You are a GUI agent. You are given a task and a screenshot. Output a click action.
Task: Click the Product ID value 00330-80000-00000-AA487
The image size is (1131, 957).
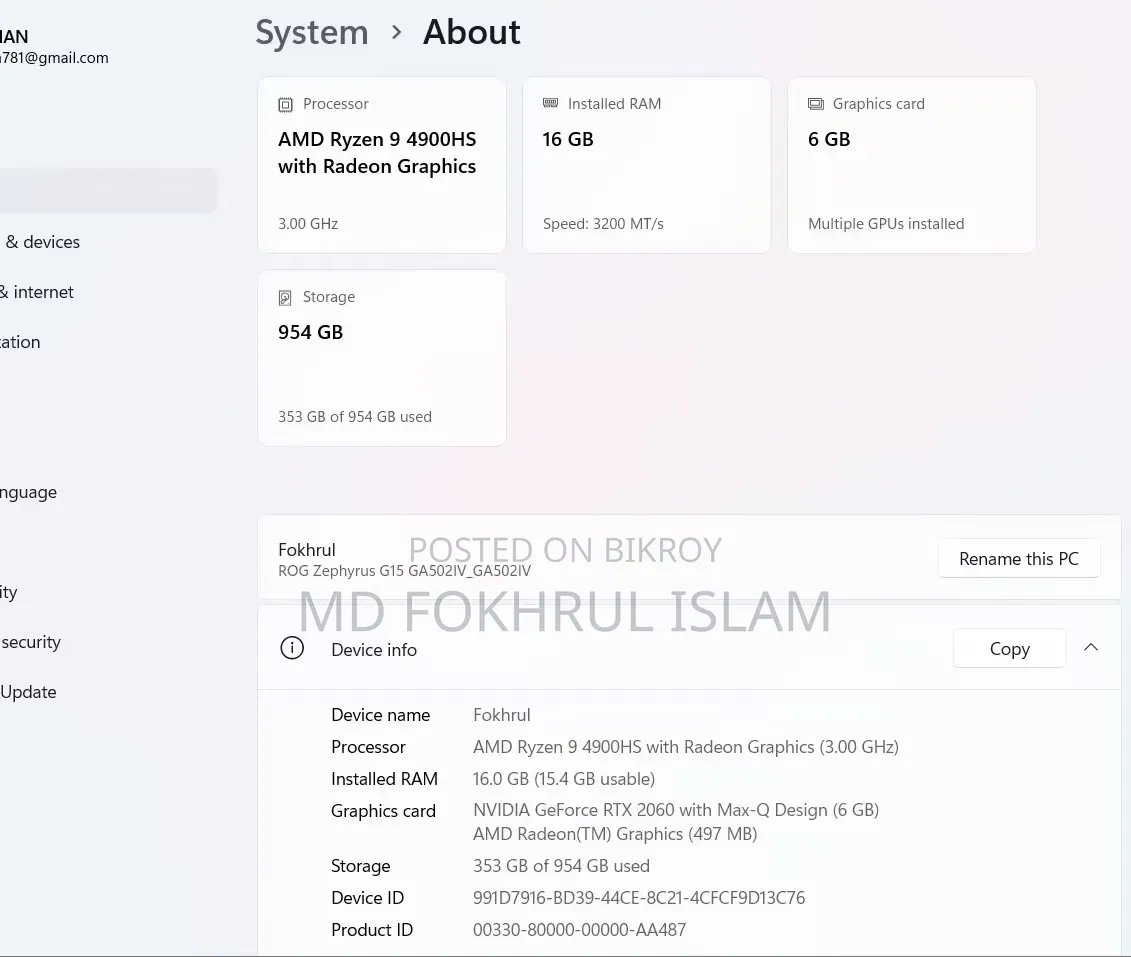(x=579, y=930)
